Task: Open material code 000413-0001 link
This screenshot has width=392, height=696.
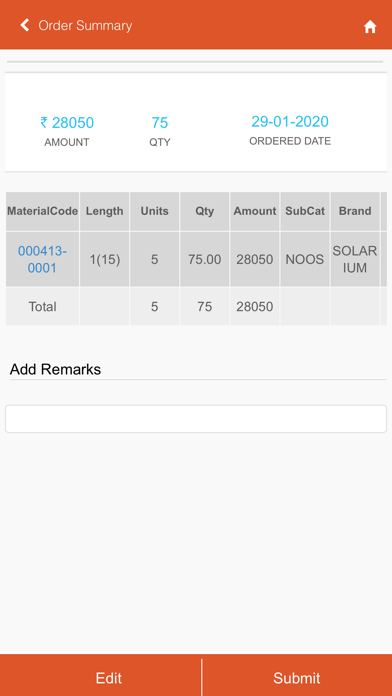Action: [42, 259]
